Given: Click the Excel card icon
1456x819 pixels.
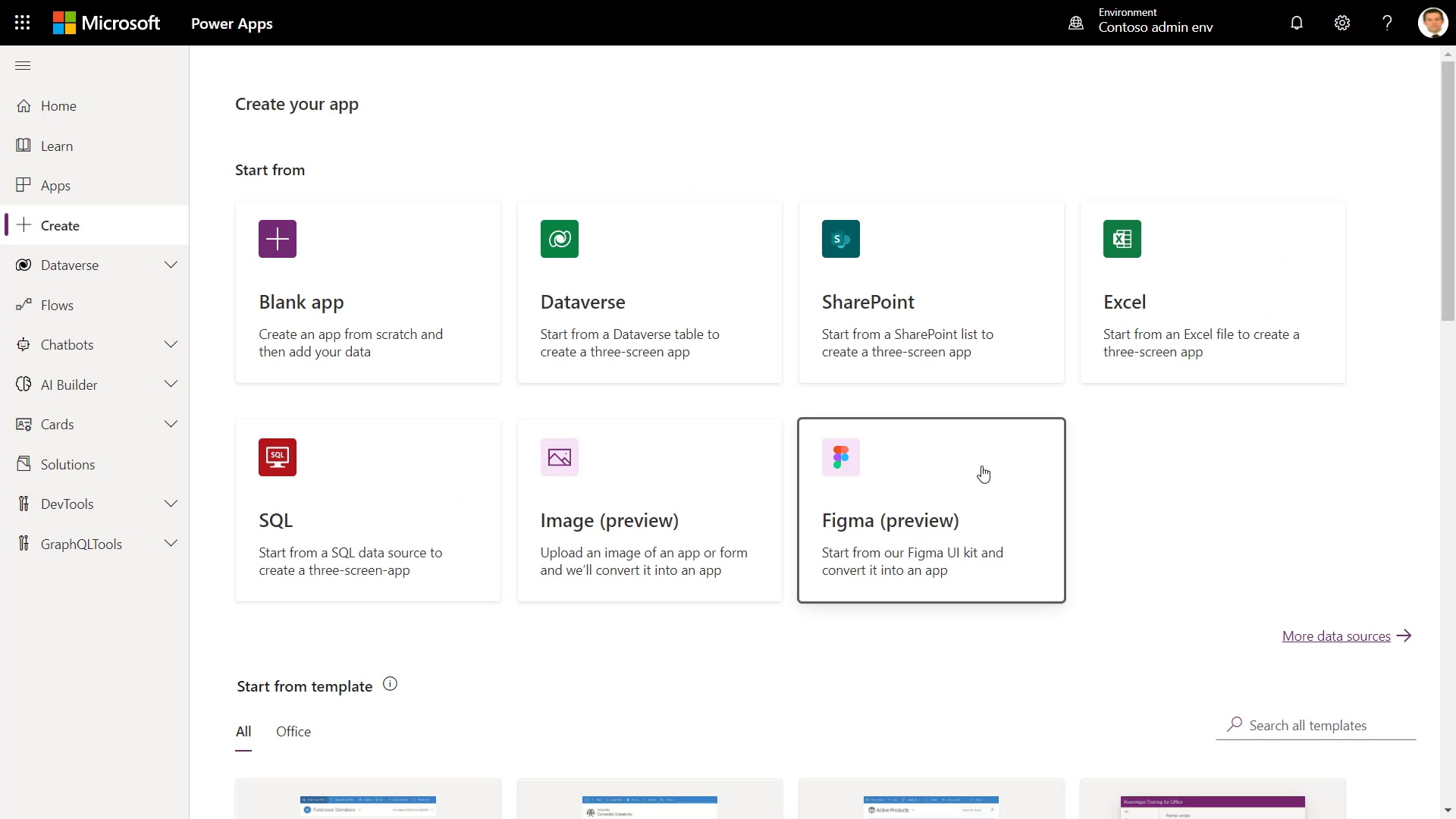Looking at the screenshot, I should pos(1122,239).
